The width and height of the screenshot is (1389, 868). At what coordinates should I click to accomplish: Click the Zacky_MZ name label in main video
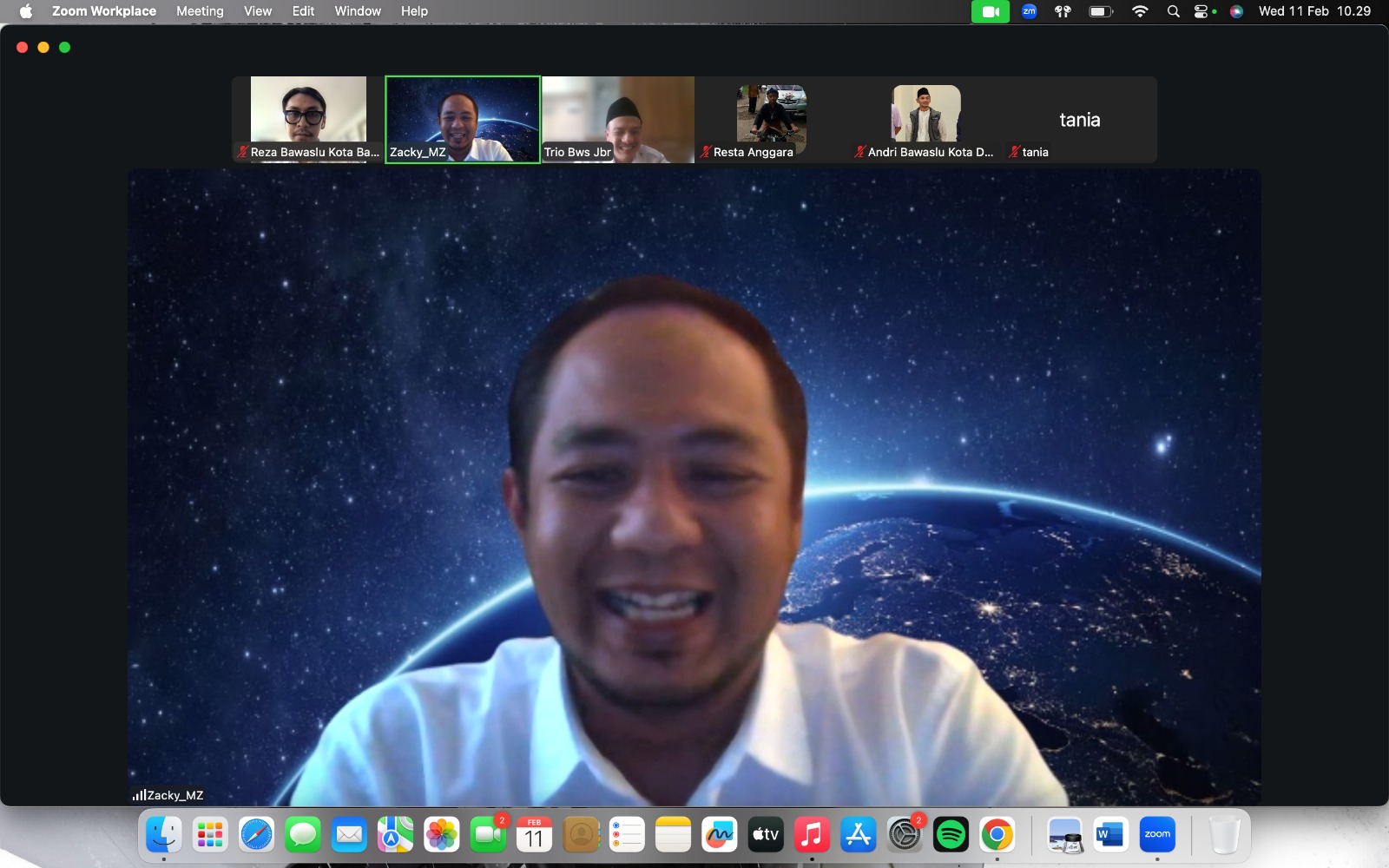click(x=175, y=795)
